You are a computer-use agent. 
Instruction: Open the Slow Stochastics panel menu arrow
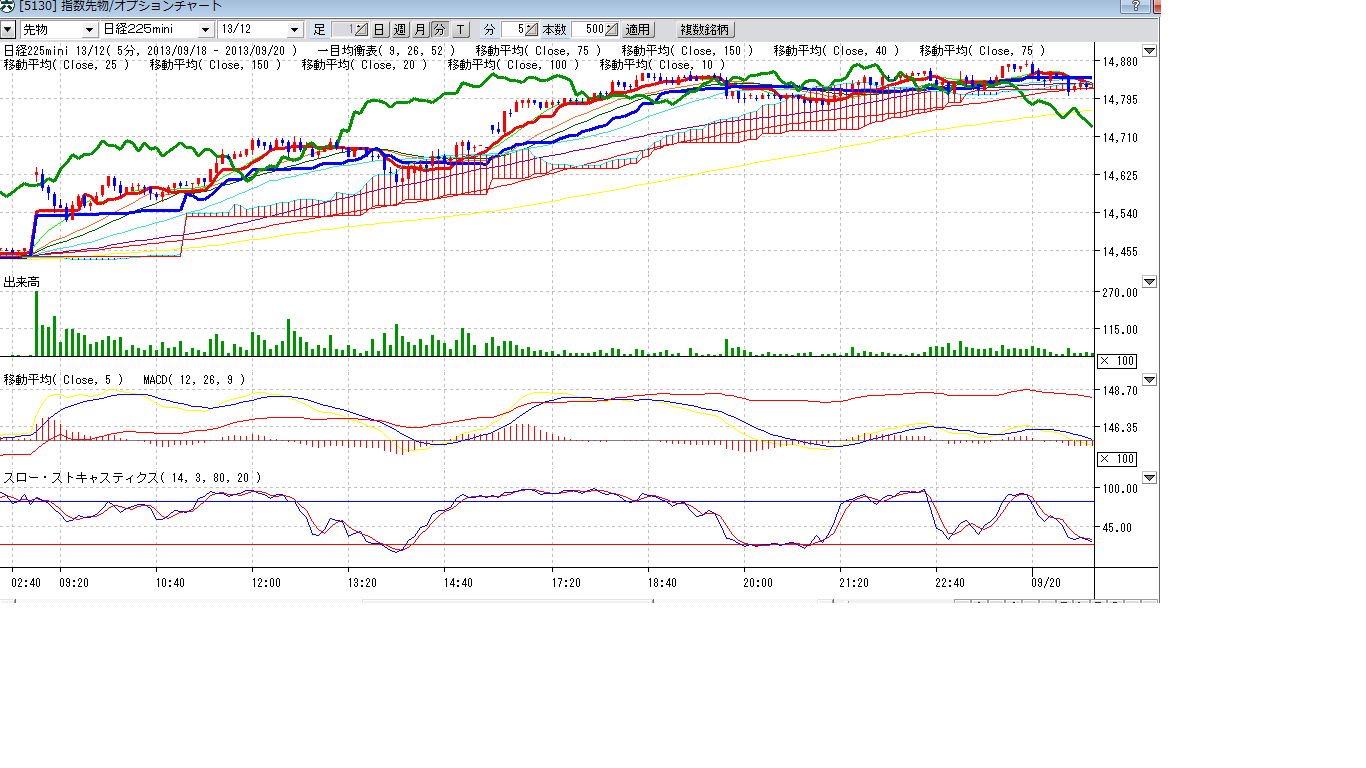[x=1149, y=478]
